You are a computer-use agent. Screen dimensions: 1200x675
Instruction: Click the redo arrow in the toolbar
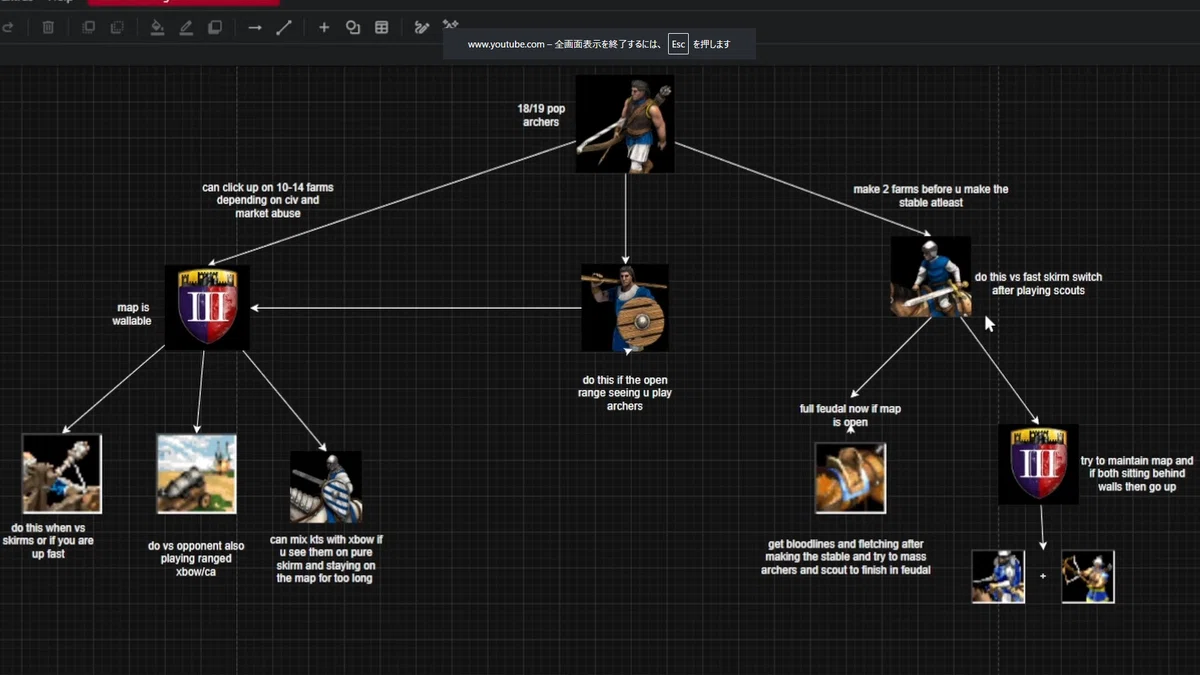(8, 28)
